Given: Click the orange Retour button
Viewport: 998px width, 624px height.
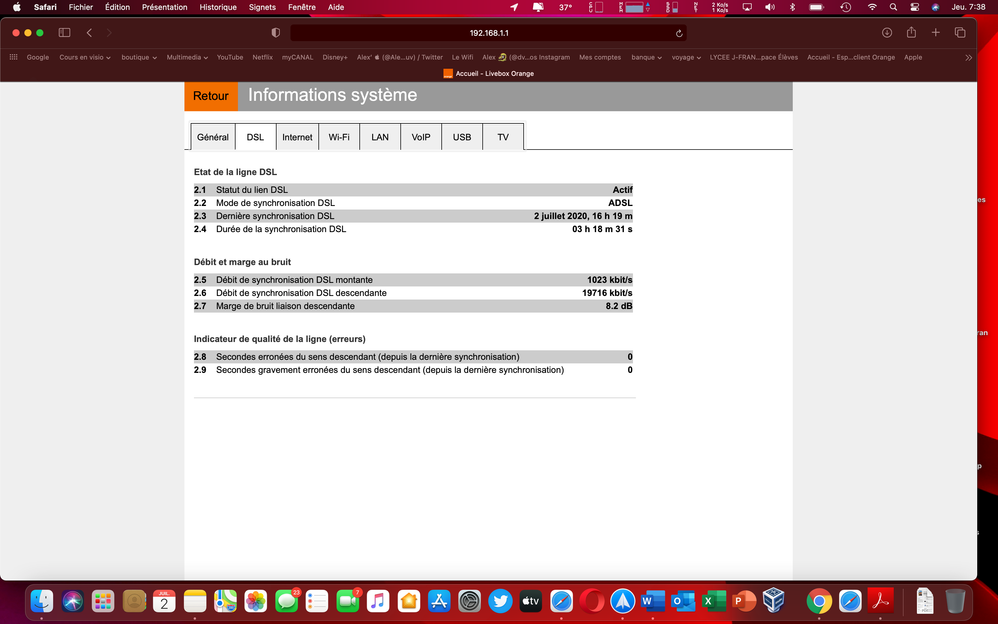Looking at the screenshot, I should (211, 96).
